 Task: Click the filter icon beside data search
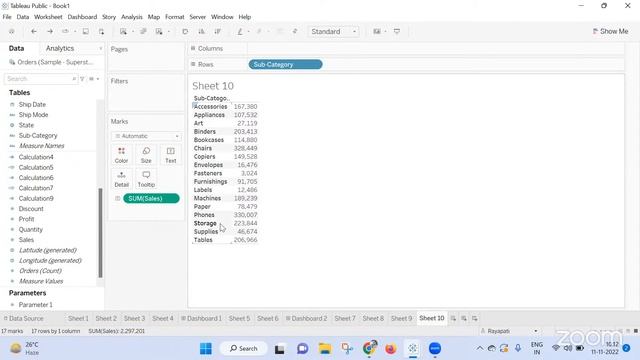tap(82, 79)
